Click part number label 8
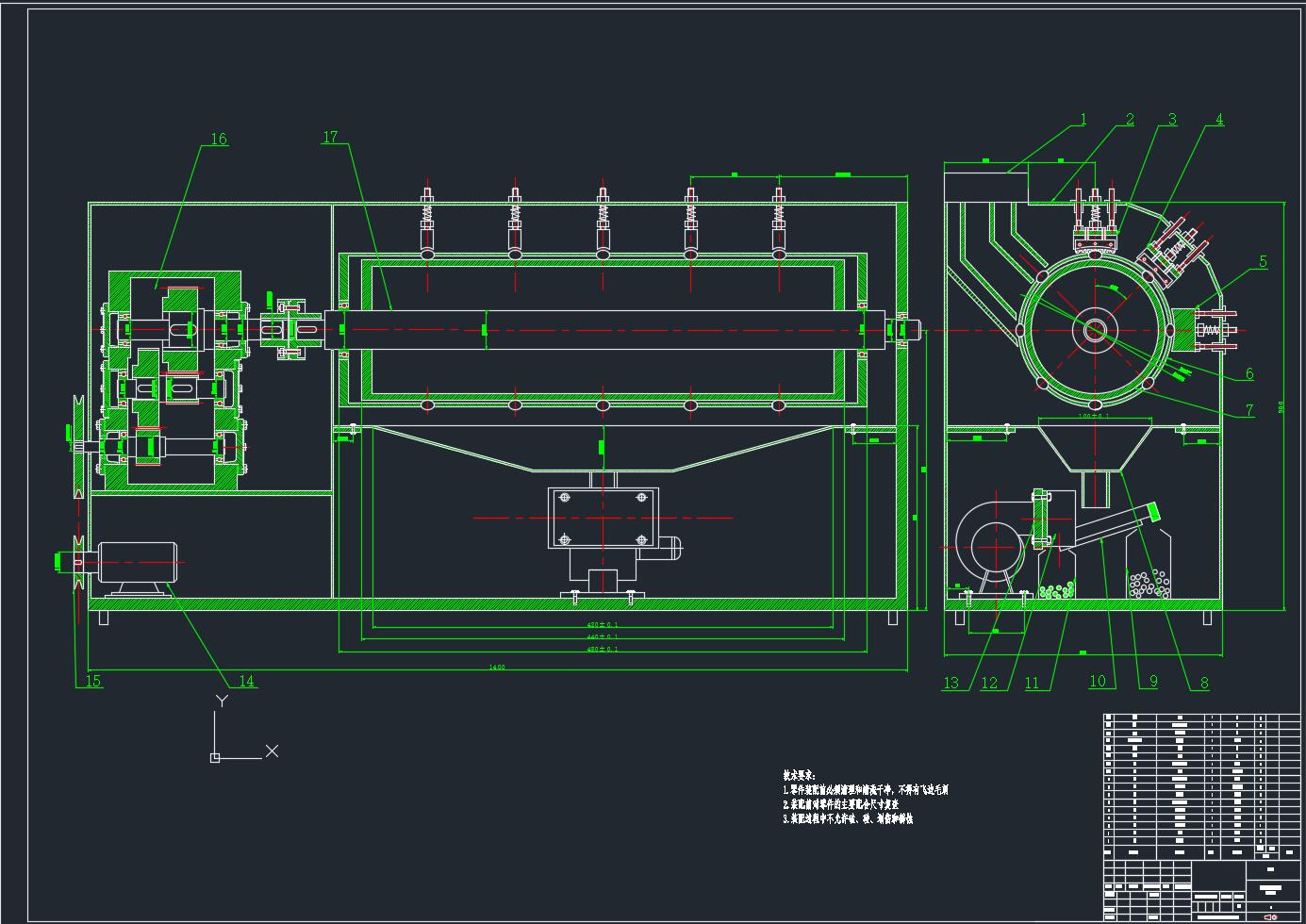 pos(1203,683)
